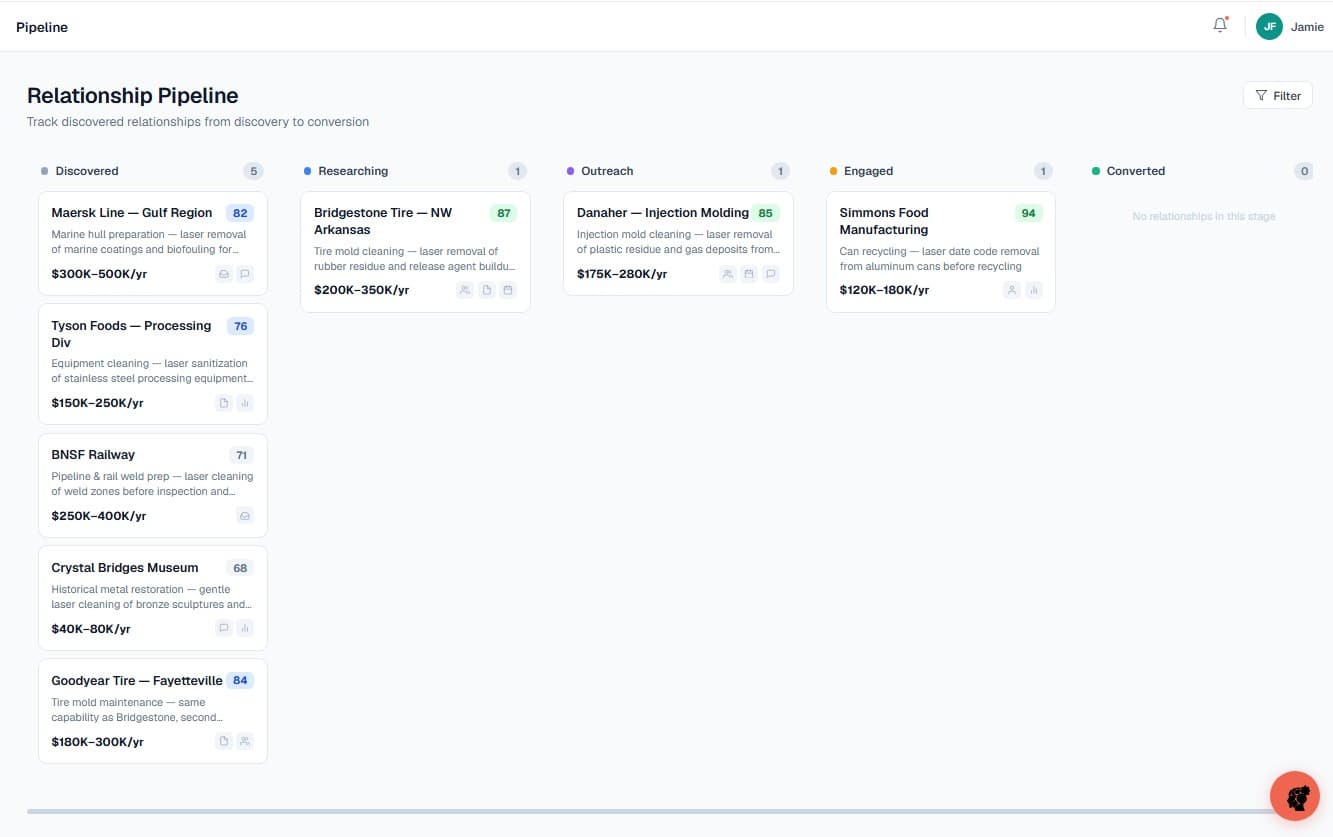
Task: Click the Discovered count badge 5
Action: click(x=254, y=171)
